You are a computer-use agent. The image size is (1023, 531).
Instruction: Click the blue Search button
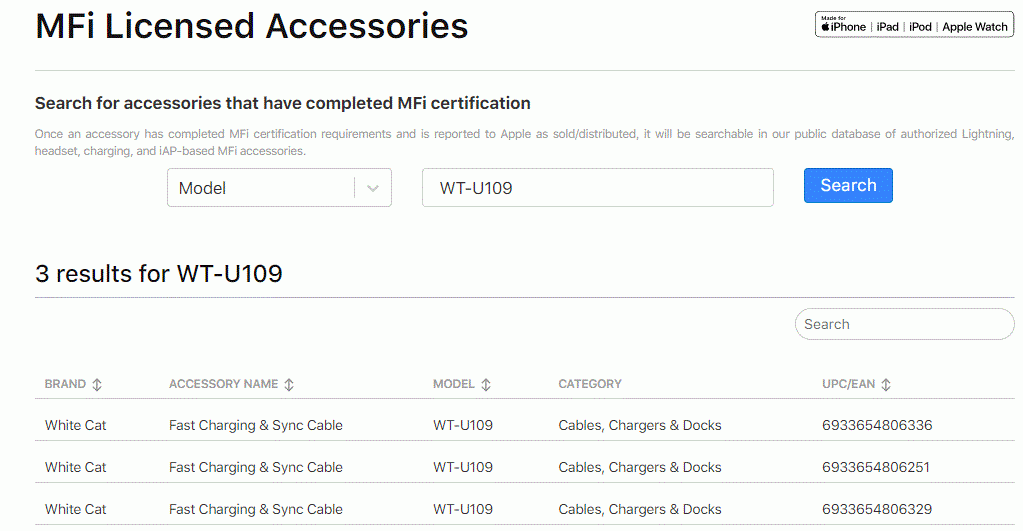coord(847,185)
